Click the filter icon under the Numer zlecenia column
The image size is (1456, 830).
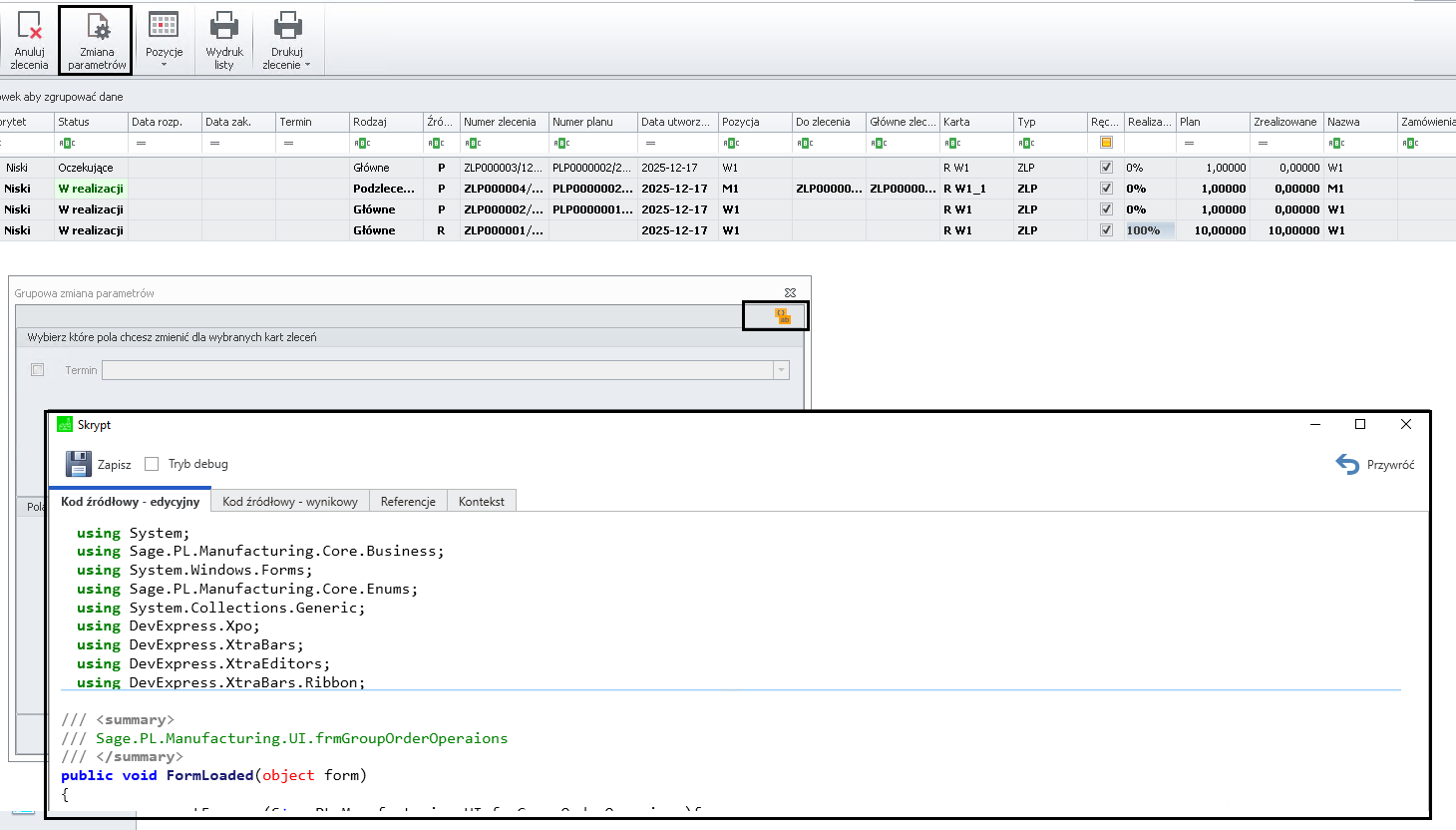(x=473, y=144)
